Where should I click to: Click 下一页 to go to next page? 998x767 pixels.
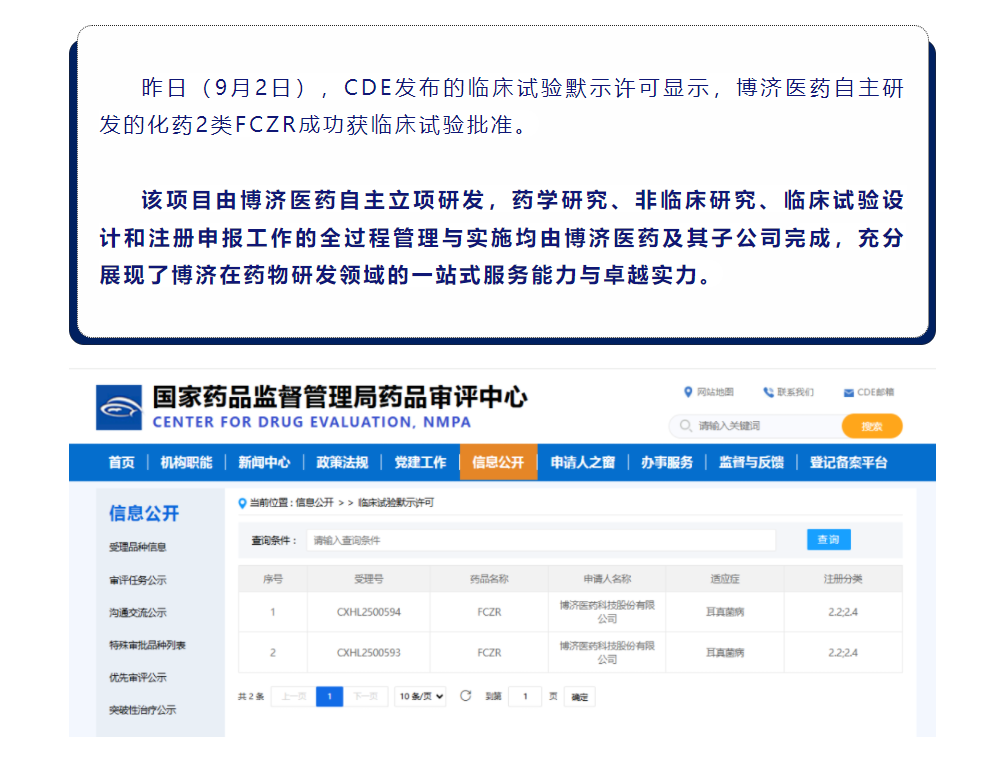(365, 695)
